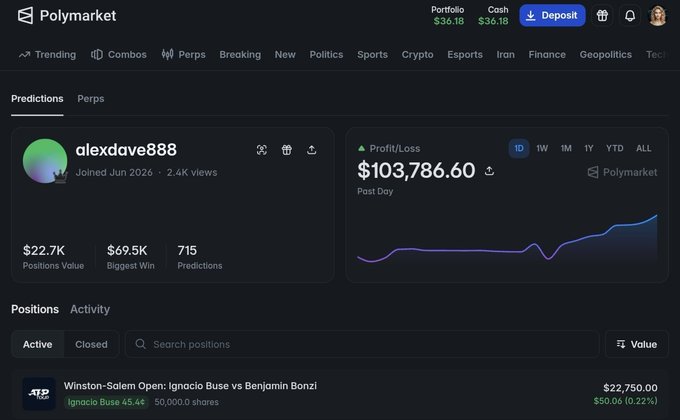Open the user avatar menu
This screenshot has width=680, height=420.
tap(657, 16)
